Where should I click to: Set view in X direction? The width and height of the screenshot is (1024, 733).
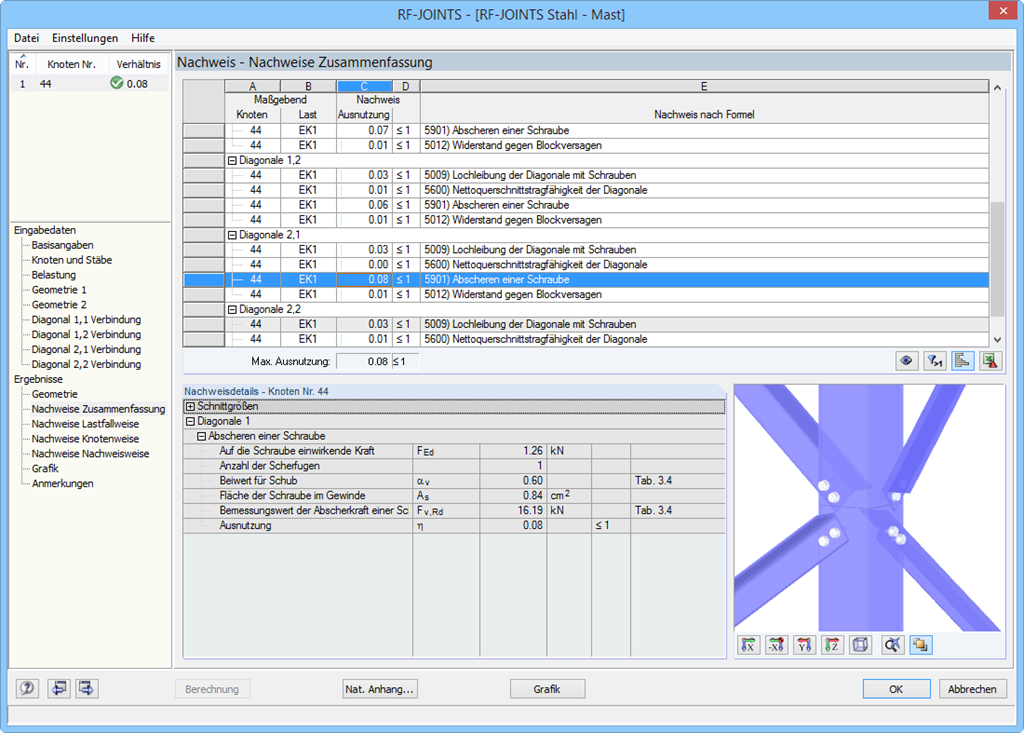click(748, 645)
